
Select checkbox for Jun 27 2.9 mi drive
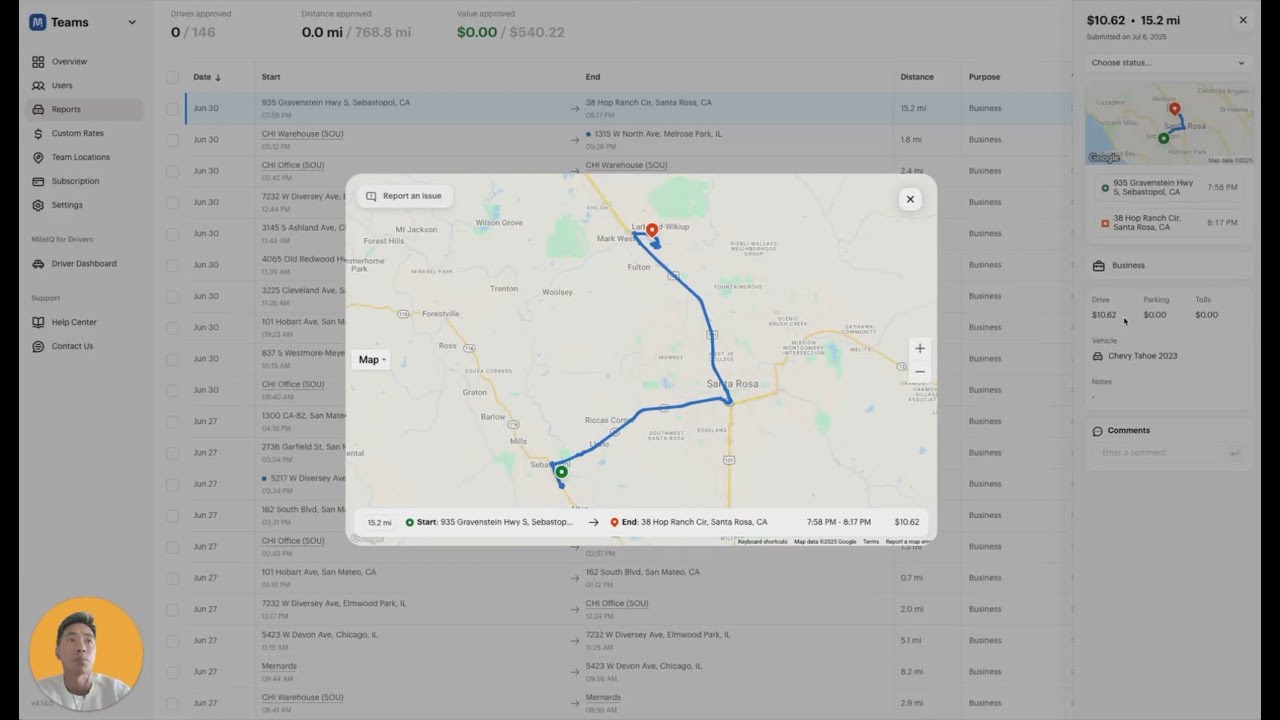[x=173, y=703]
